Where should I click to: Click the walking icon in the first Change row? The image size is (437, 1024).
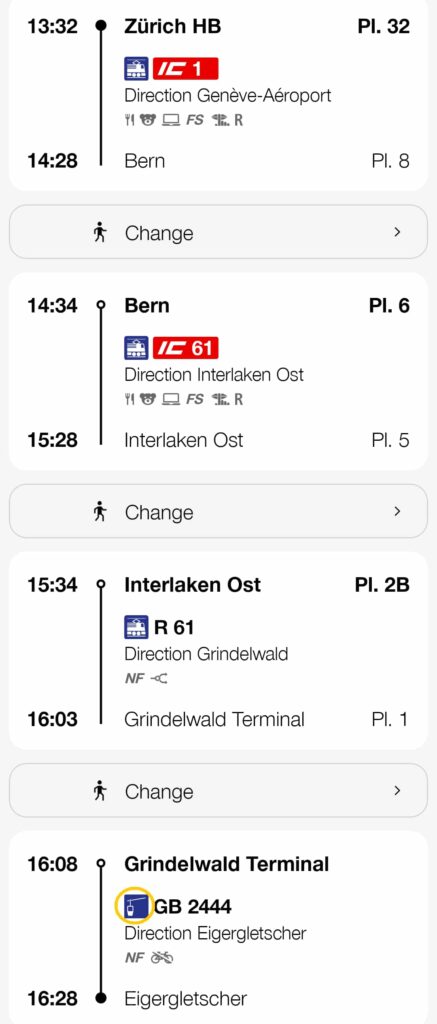click(x=99, y=233)
